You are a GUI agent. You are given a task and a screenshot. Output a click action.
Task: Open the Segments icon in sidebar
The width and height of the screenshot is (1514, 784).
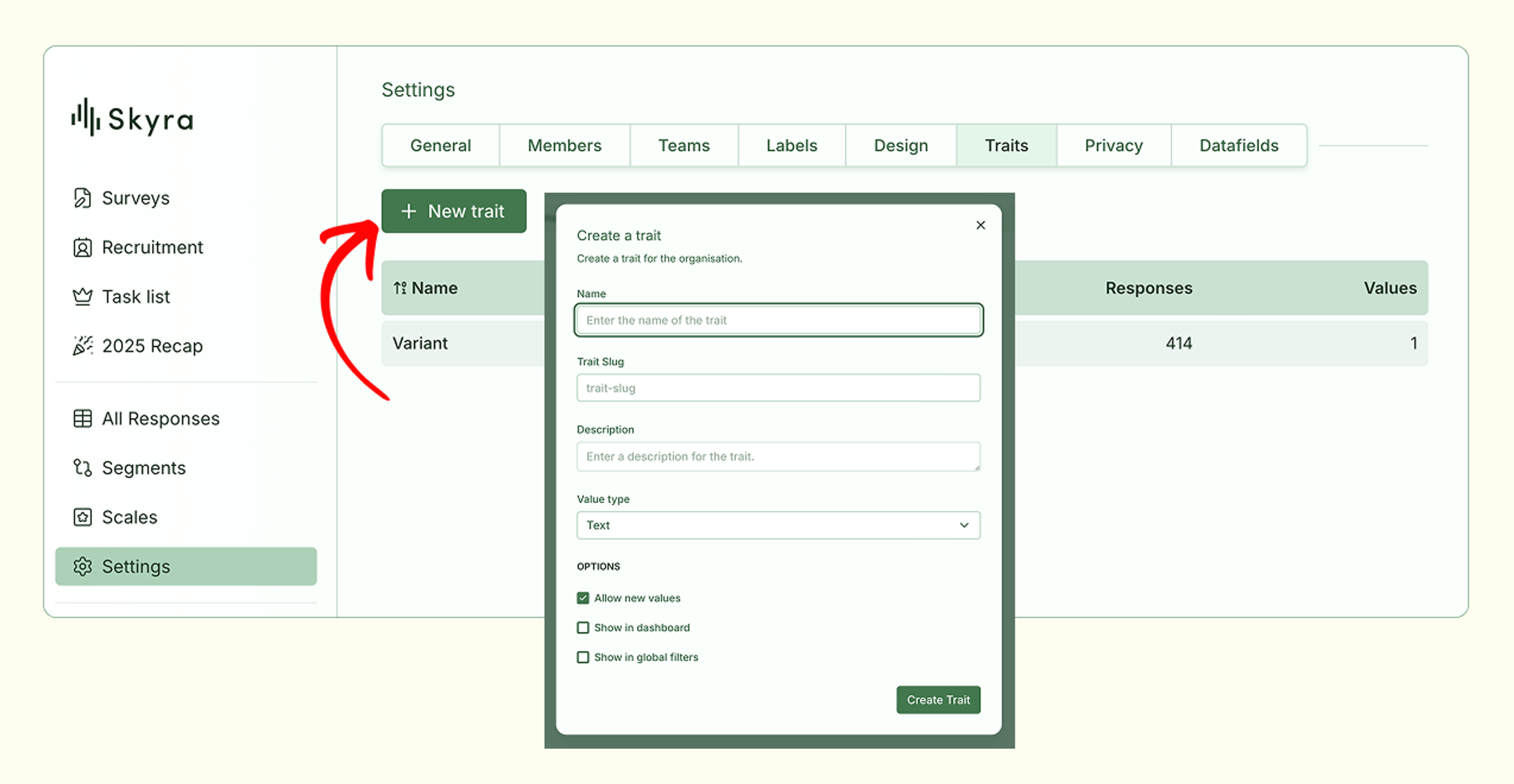click(x=82, y=468)
